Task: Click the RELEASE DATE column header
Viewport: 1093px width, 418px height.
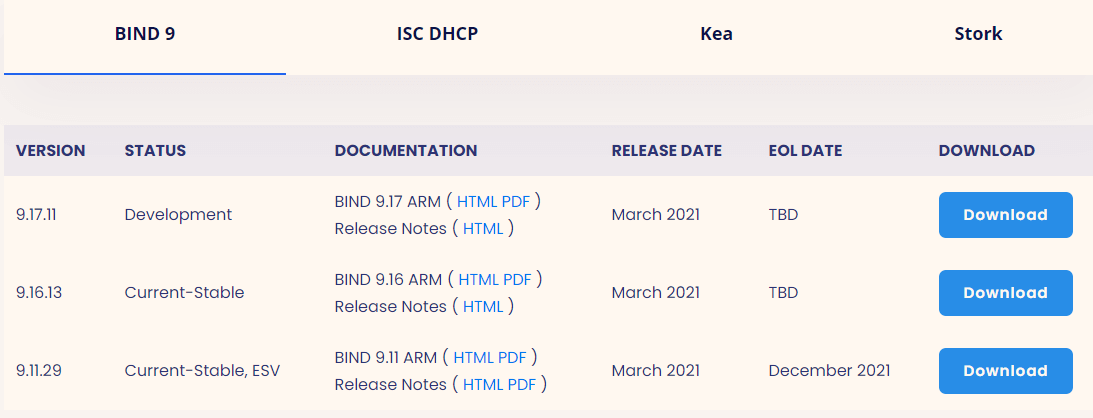Action: click(666, 150)
